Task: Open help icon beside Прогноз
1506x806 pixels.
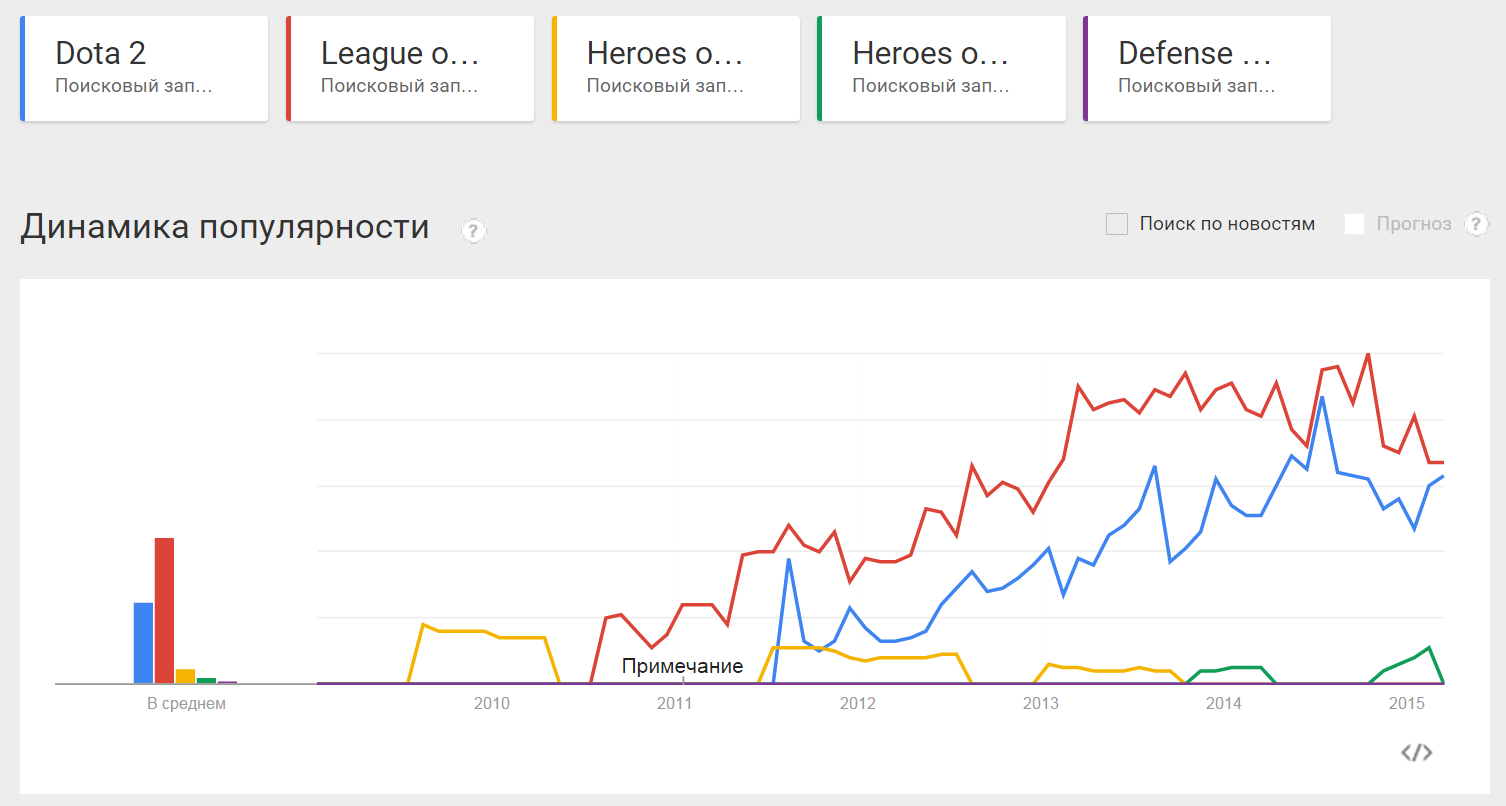Action: coord(1477,224)
